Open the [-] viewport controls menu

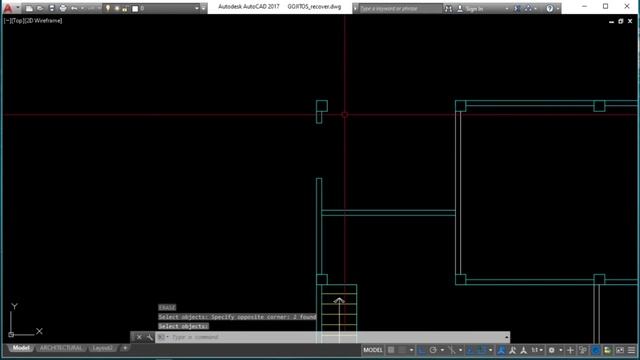pyautogui.click(x=7, y=20)
